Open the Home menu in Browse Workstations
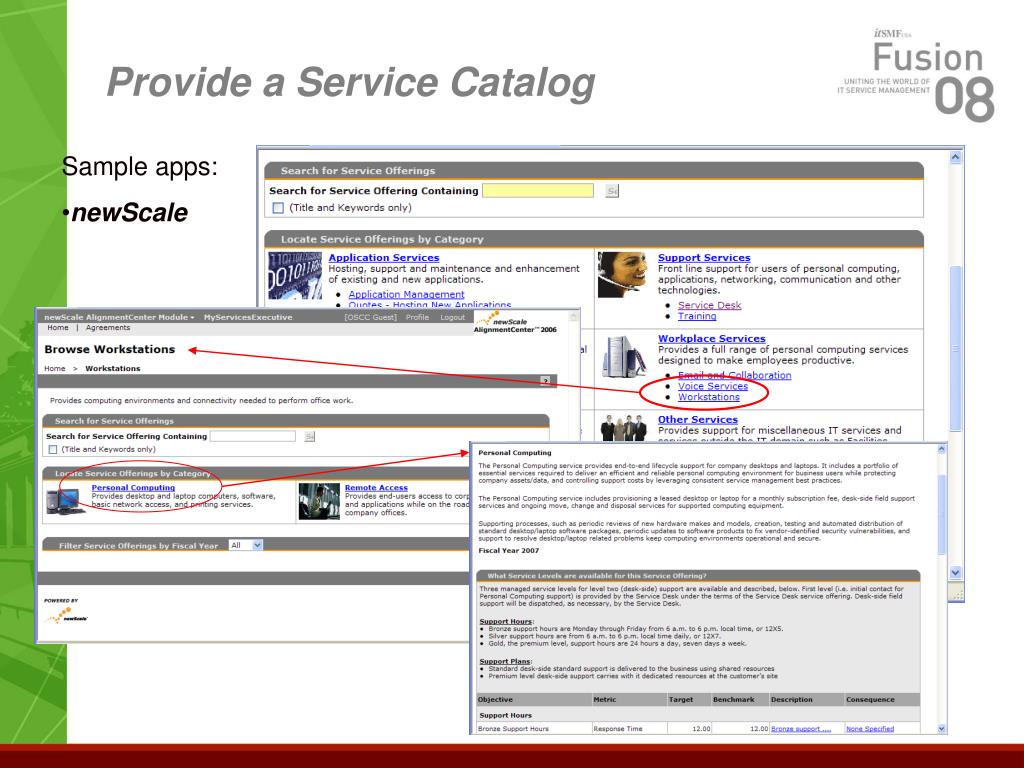This screenshot has width=1024, height=768. [x=57, y=328]
